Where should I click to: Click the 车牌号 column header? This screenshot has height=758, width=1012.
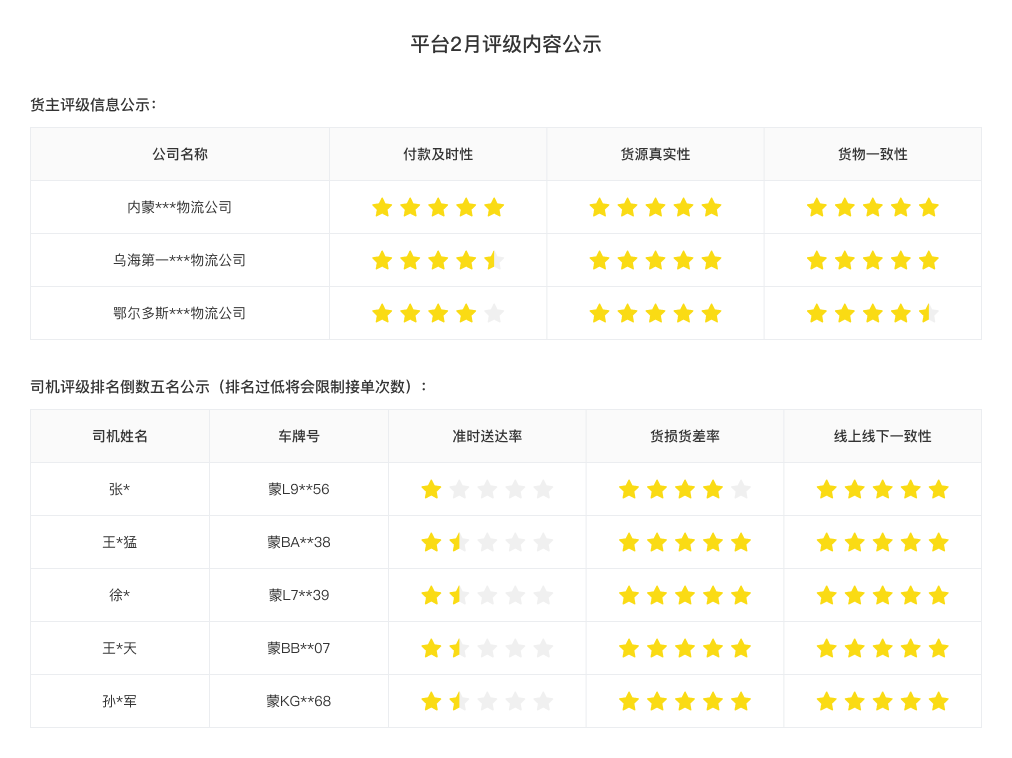[299, 436]
